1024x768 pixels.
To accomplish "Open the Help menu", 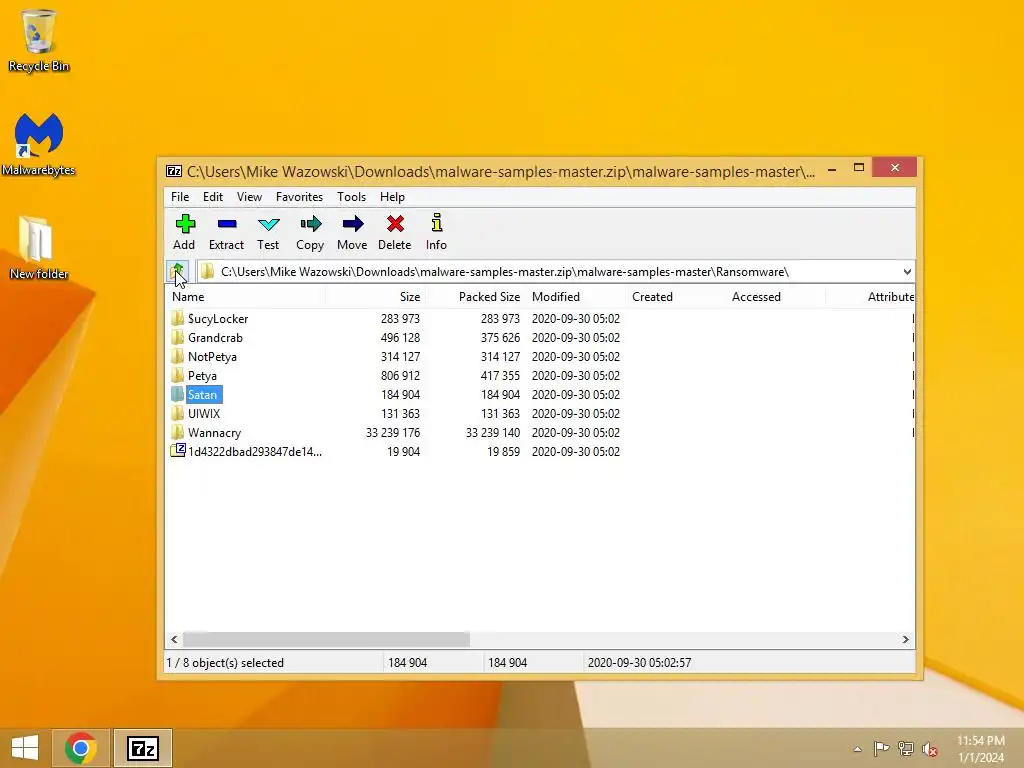I will (x=392, y=197).
